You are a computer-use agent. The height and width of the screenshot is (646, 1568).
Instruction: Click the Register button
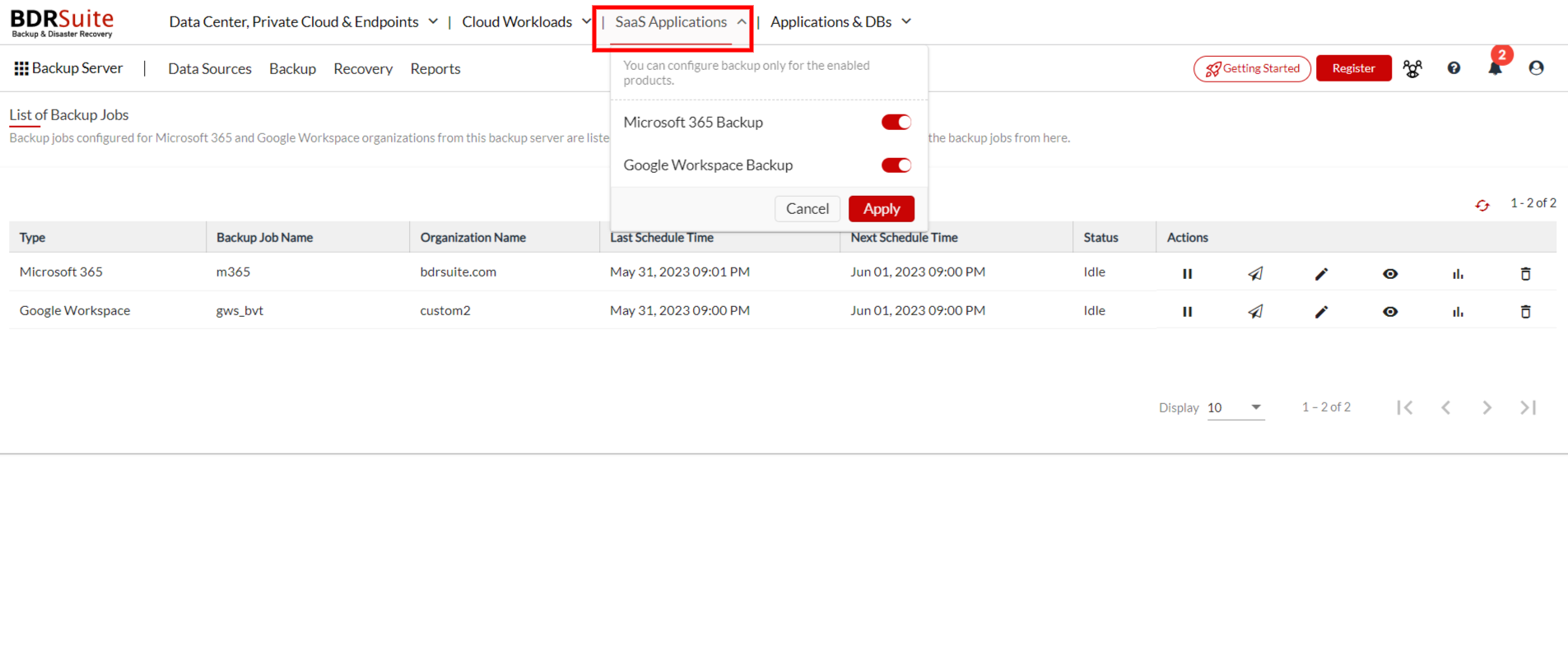coord(1353,68)
